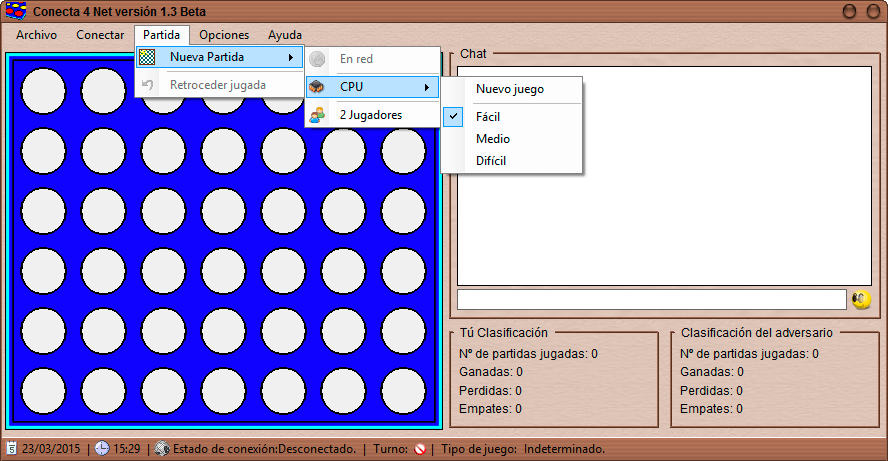The height and width of the screenshot is (461, 888).
Task: Start a Nuevo juego against CPU
Action: pyautogui.click(x=510, y=89)
